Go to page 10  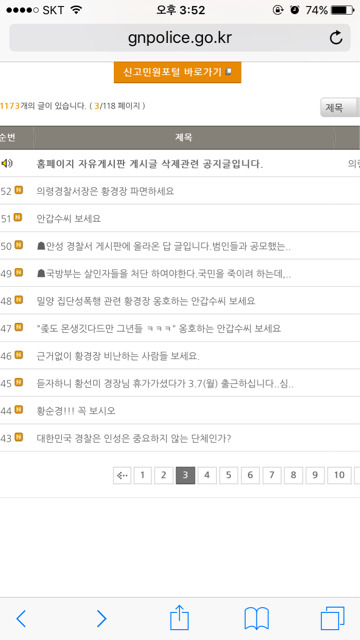pyautogui.click(x=339, y=475)
